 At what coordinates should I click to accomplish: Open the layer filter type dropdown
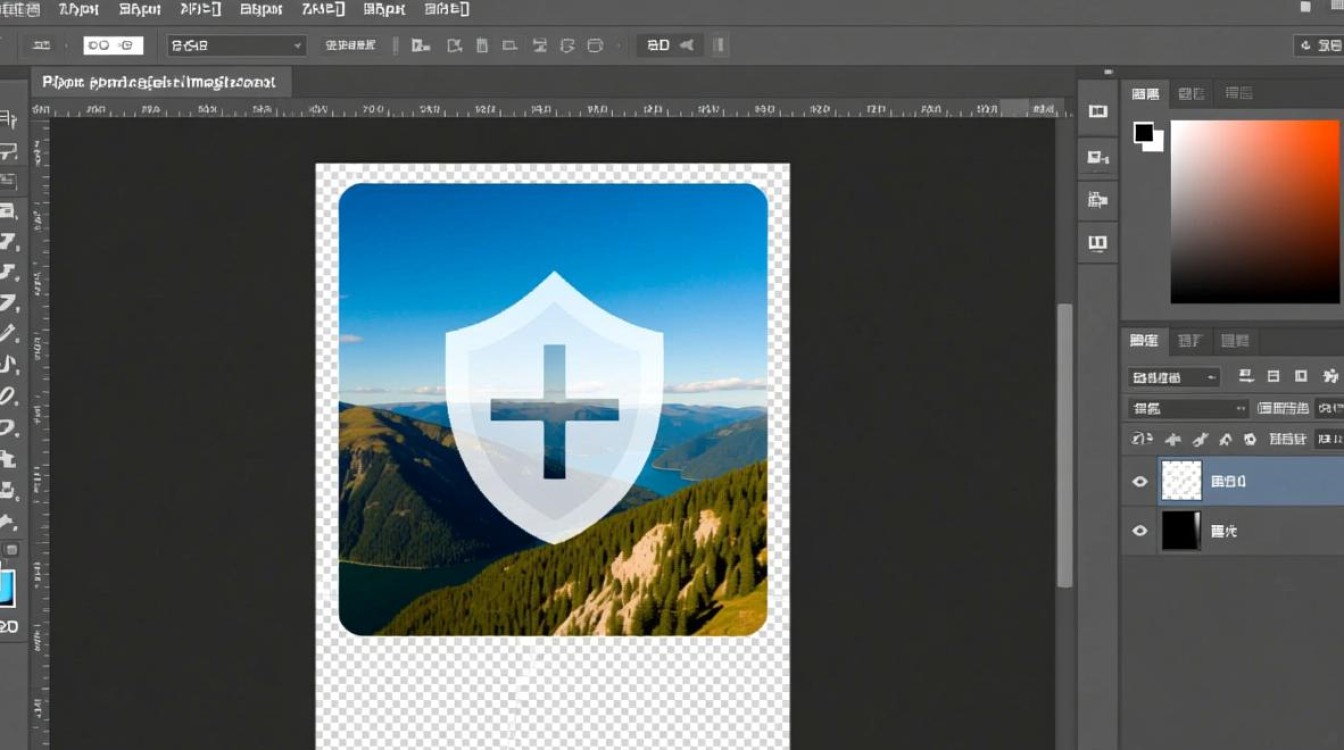pos(1173,377)
